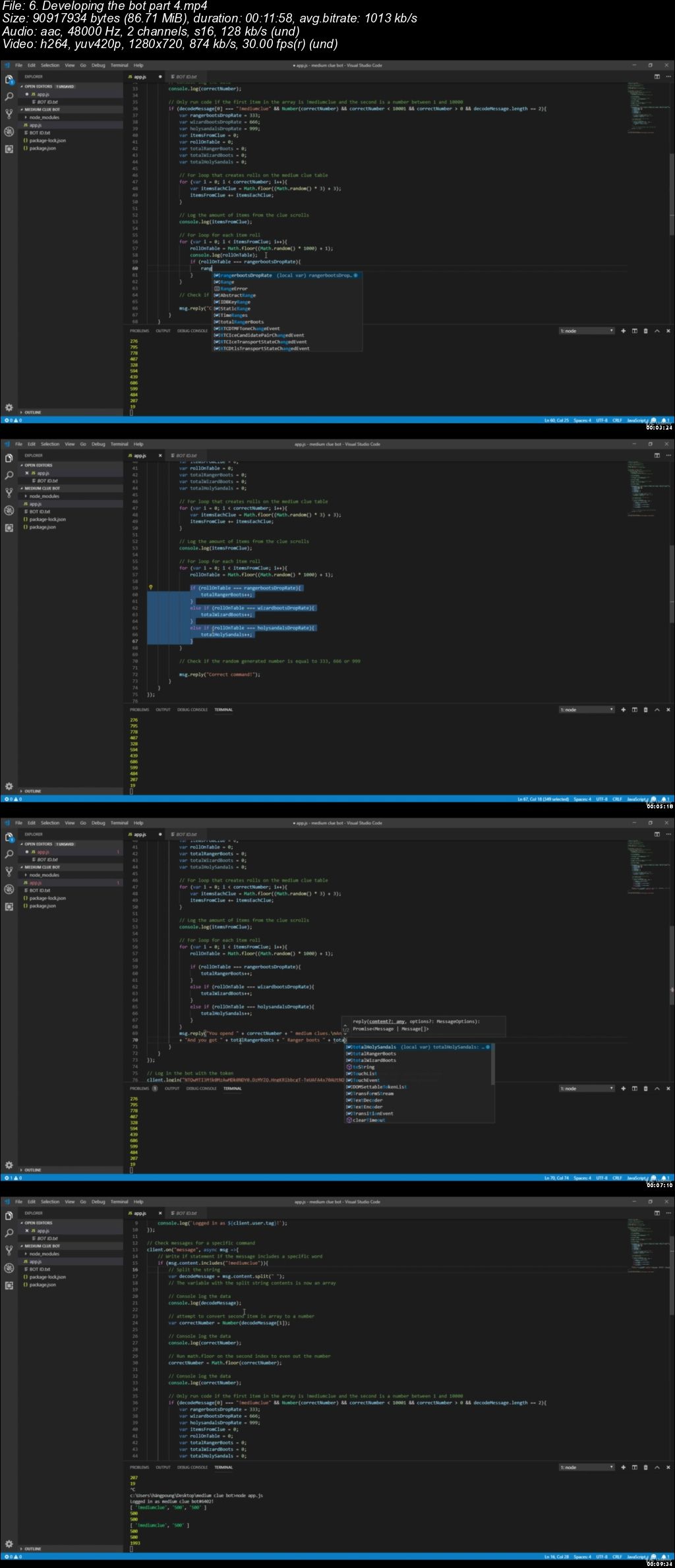Select app.js in the 00:09:34 folder tree
Viewport: 675px width, 1568px height.
[70, 1262]
